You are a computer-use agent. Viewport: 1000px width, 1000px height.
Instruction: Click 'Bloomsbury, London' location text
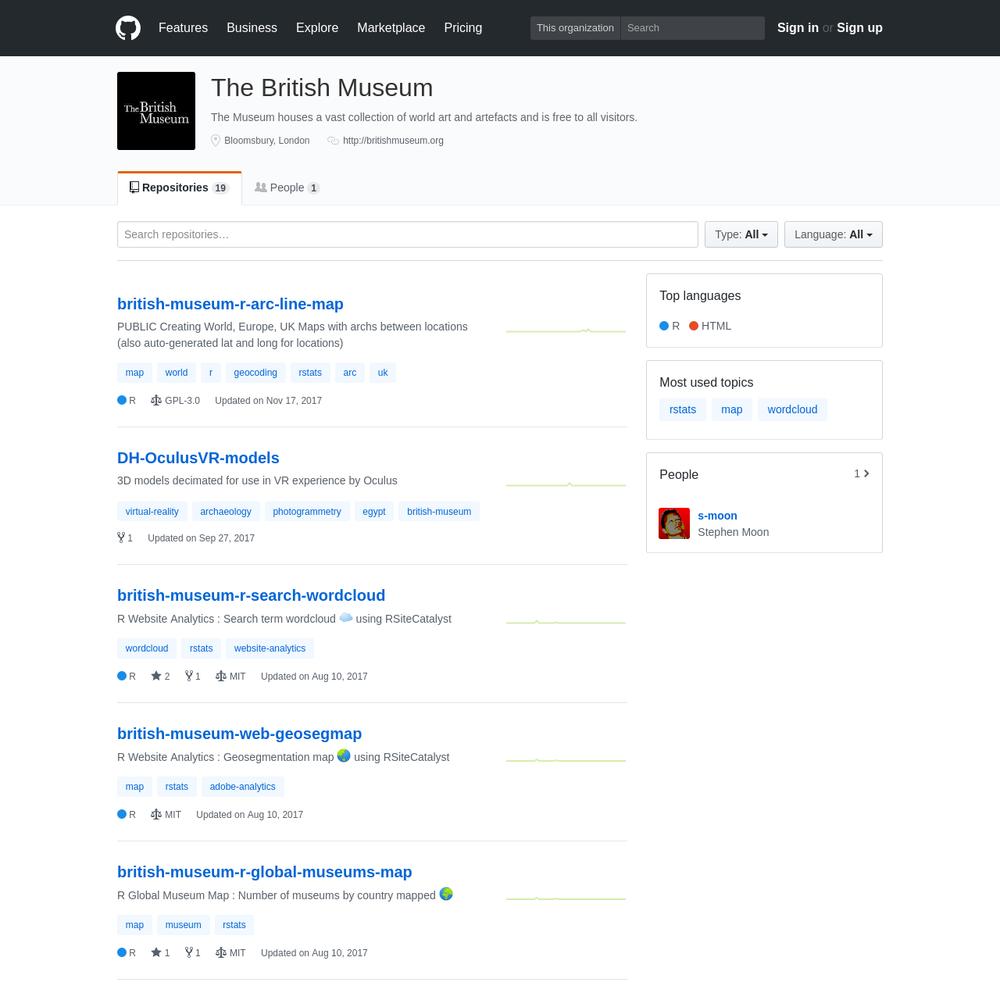click(x=267, y=140)
